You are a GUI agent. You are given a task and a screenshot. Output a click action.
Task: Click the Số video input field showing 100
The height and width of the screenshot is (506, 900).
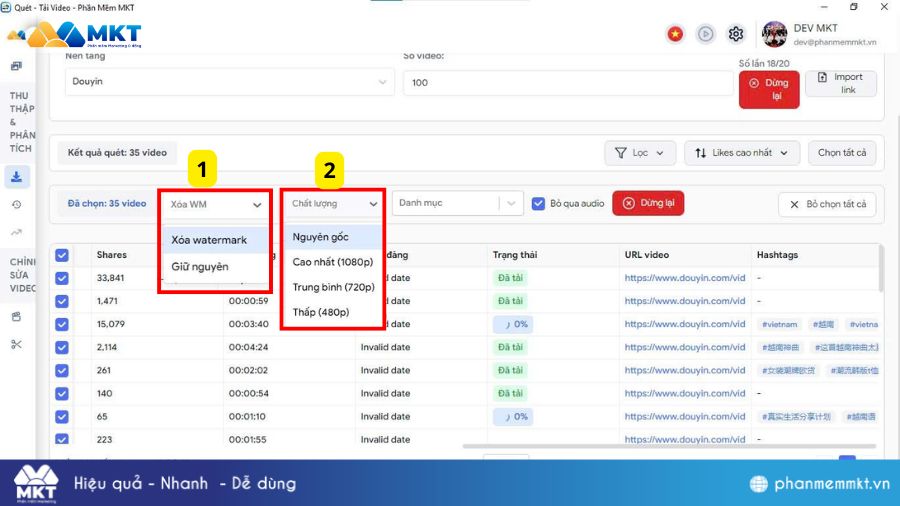tap(568, 83)
